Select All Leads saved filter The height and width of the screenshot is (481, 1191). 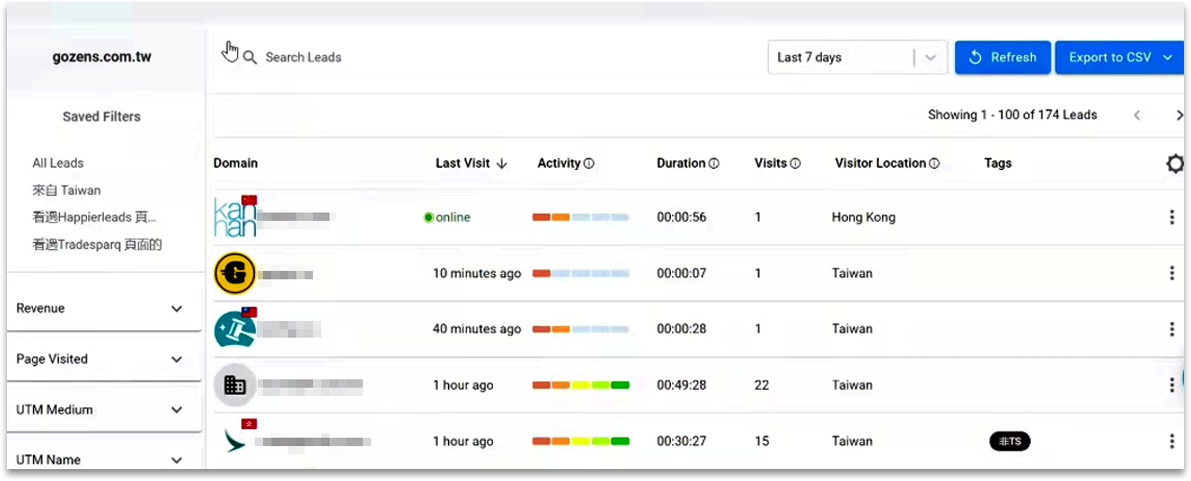click(58, 163)
